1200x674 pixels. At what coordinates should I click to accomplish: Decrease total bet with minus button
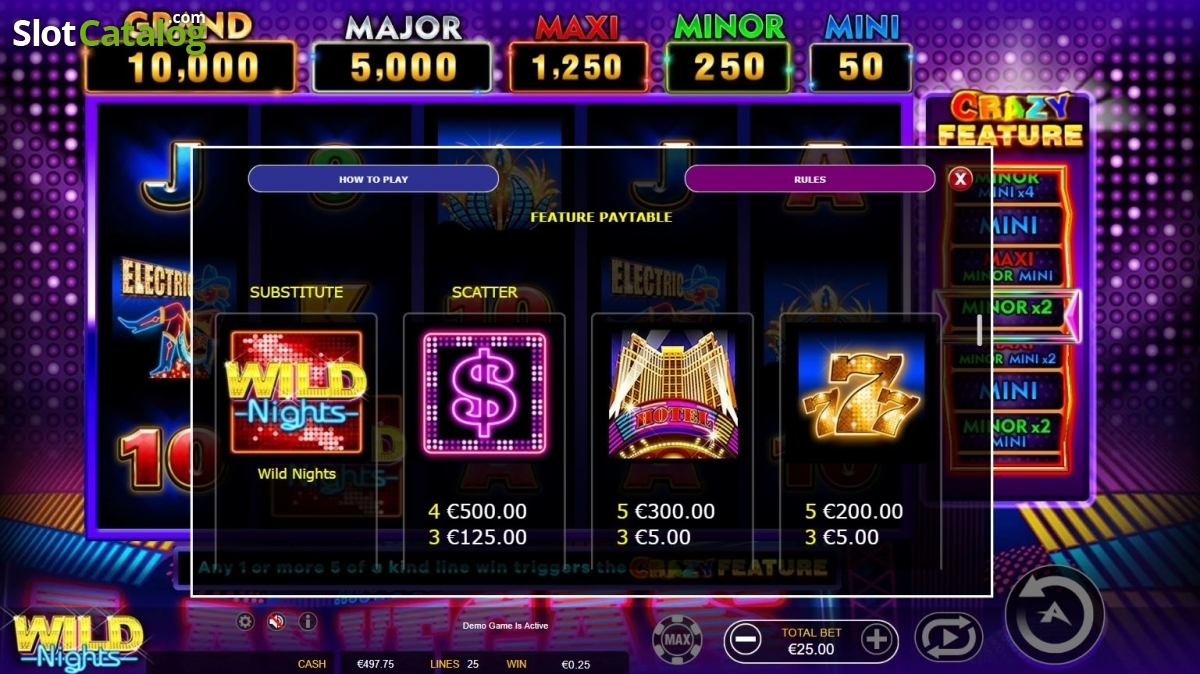[744, 640]
